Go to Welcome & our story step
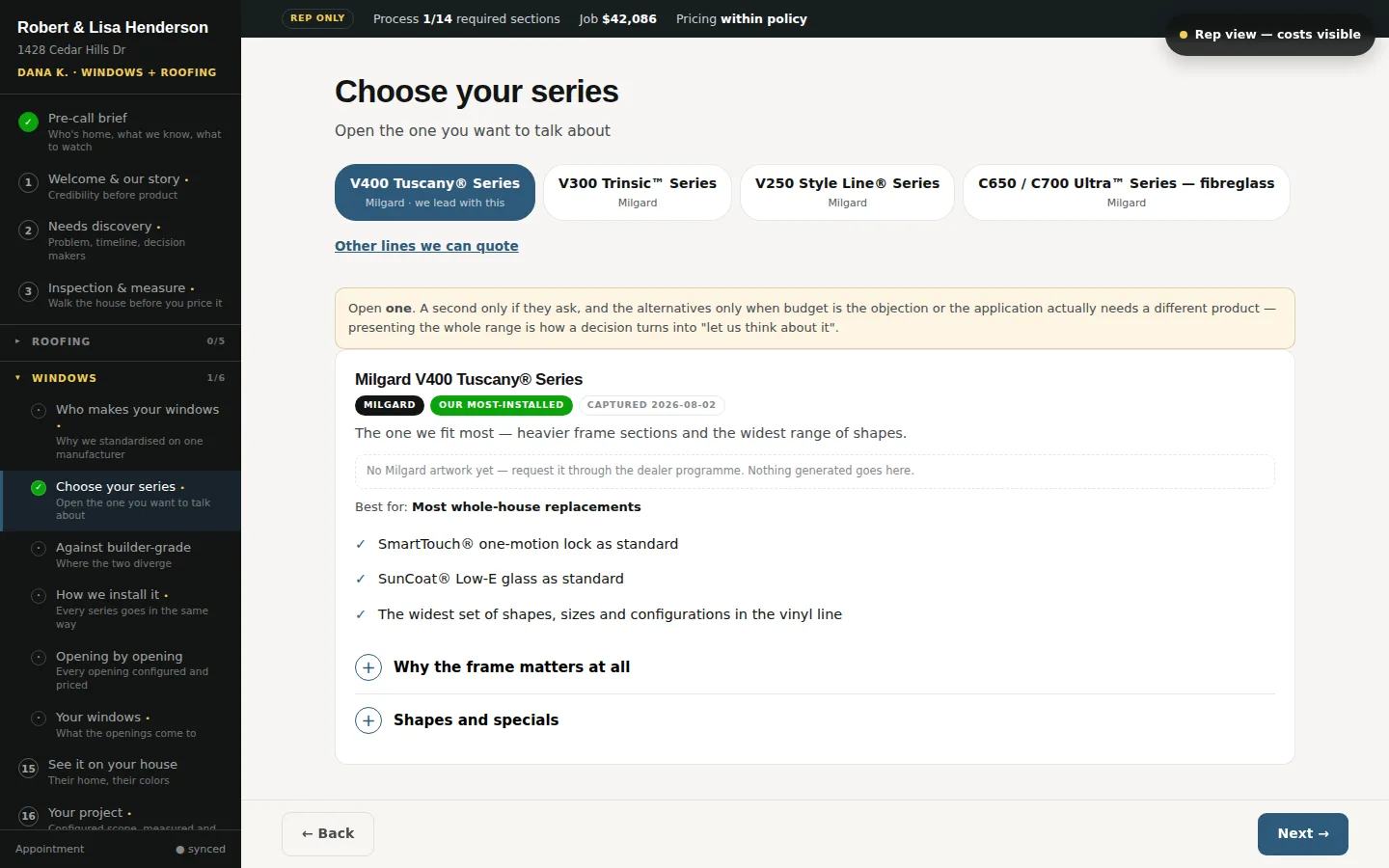The image size is (1389, 868). point(121,186)
